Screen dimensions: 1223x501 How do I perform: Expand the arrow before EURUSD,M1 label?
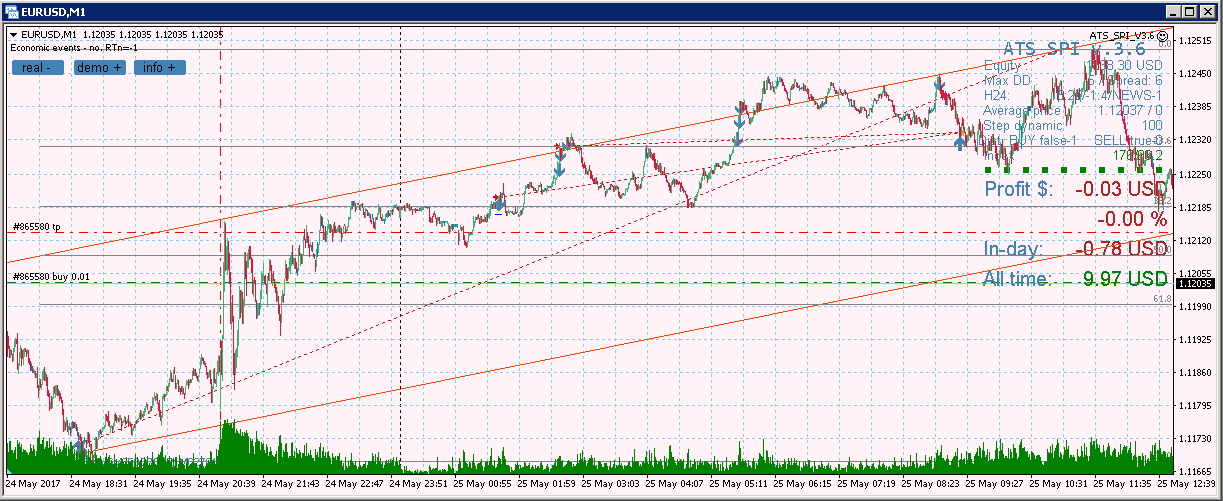coord(13,35)
